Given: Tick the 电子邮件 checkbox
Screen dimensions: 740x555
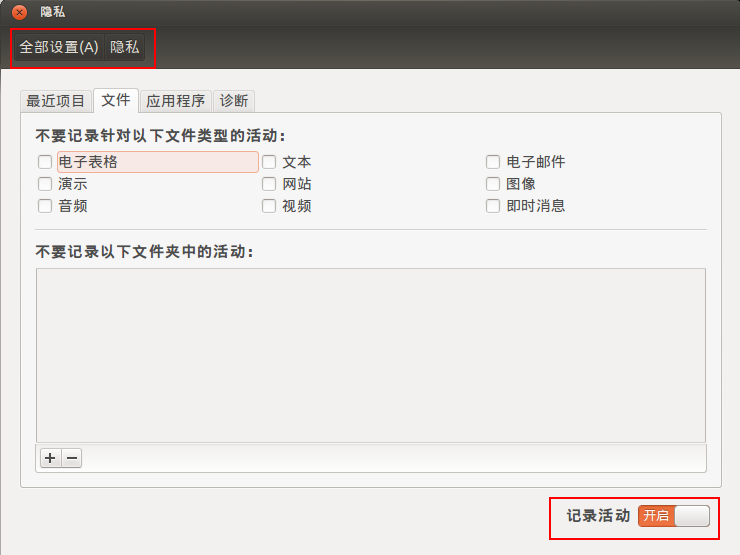Looking at the screenshot, I should pyautogui.click(x=493, y=162).
